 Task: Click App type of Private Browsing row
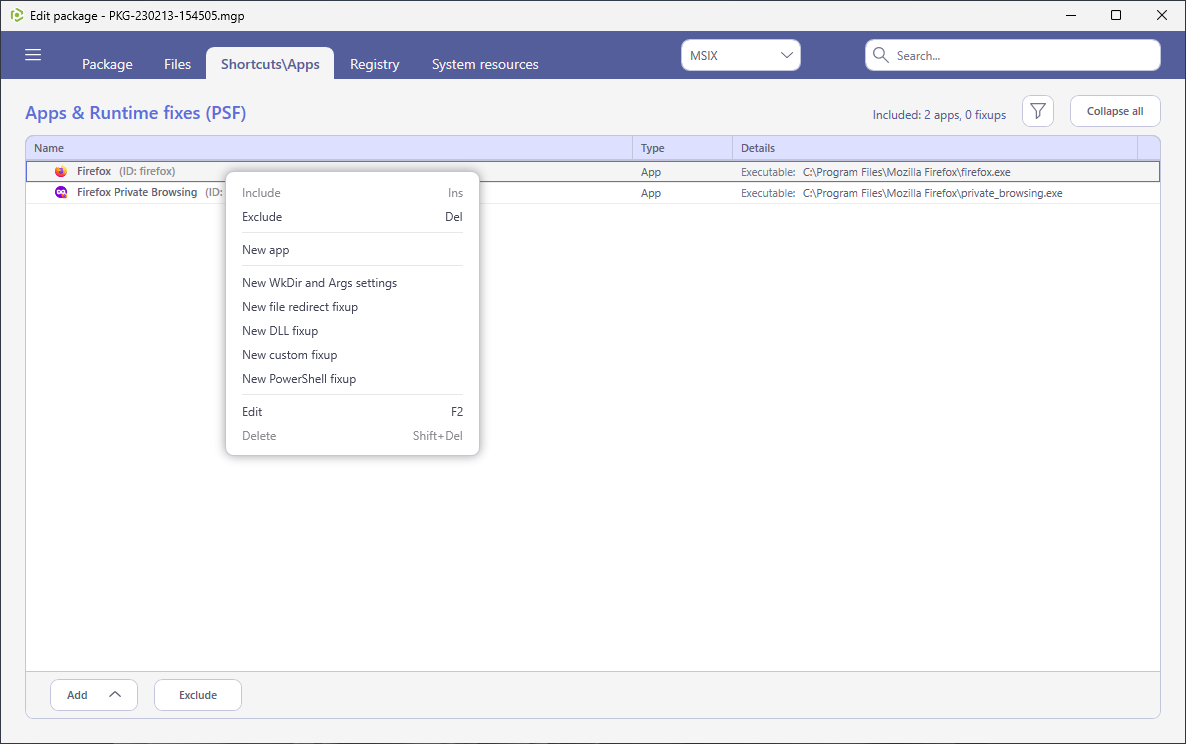click(x=650, y=194)
